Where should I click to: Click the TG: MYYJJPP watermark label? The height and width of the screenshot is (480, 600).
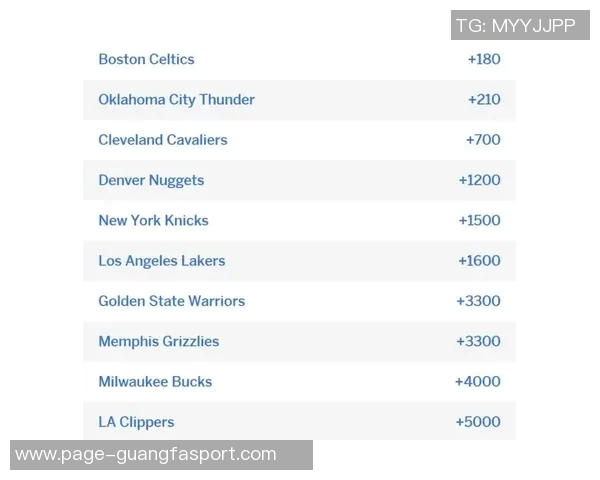coord(517,25)
